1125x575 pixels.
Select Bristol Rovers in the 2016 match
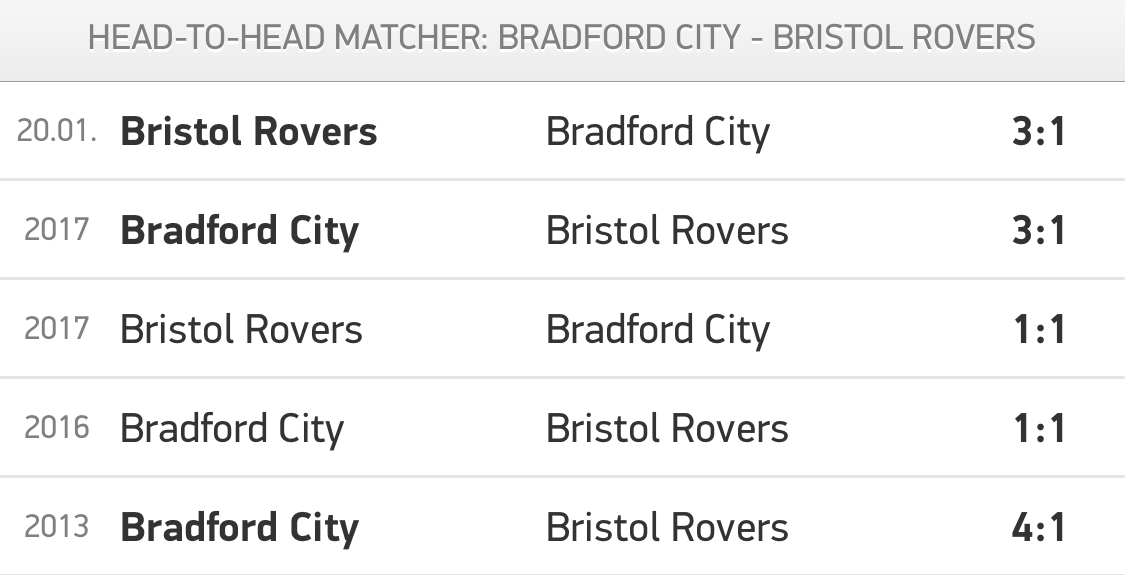pos(667,429)
